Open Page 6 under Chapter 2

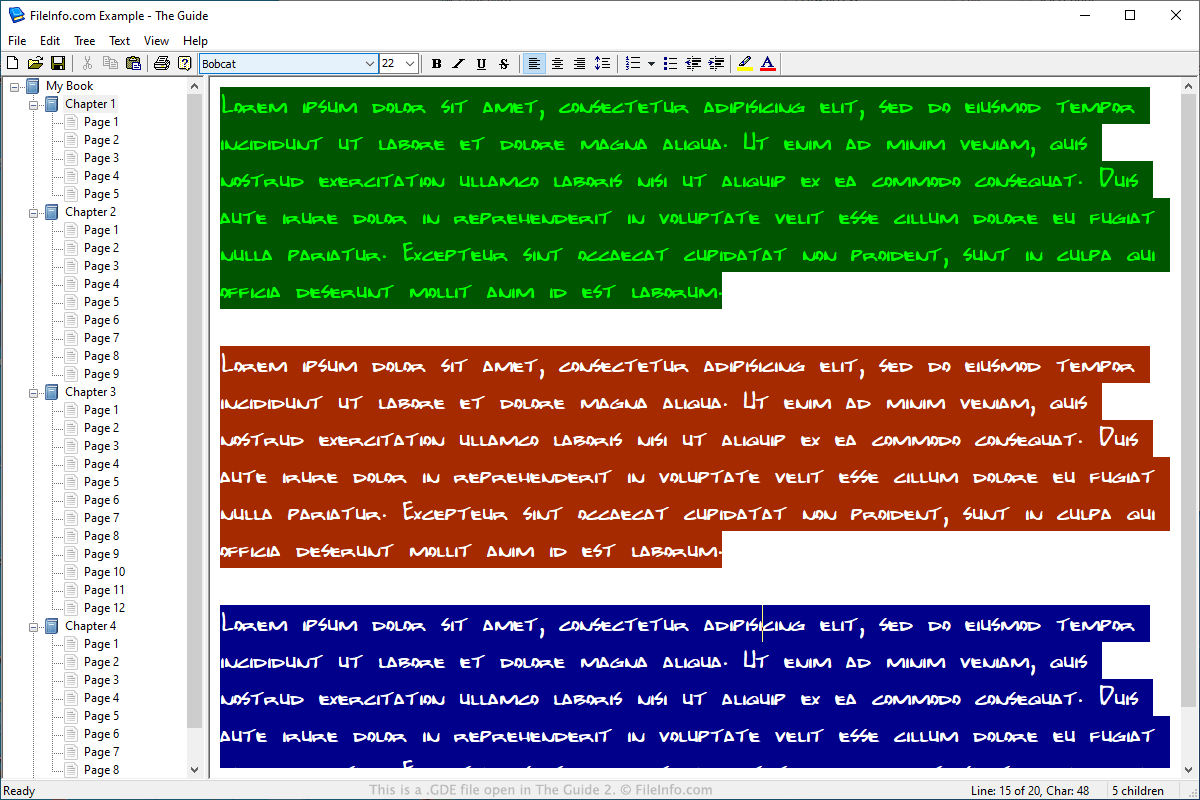tap(101, 320)
